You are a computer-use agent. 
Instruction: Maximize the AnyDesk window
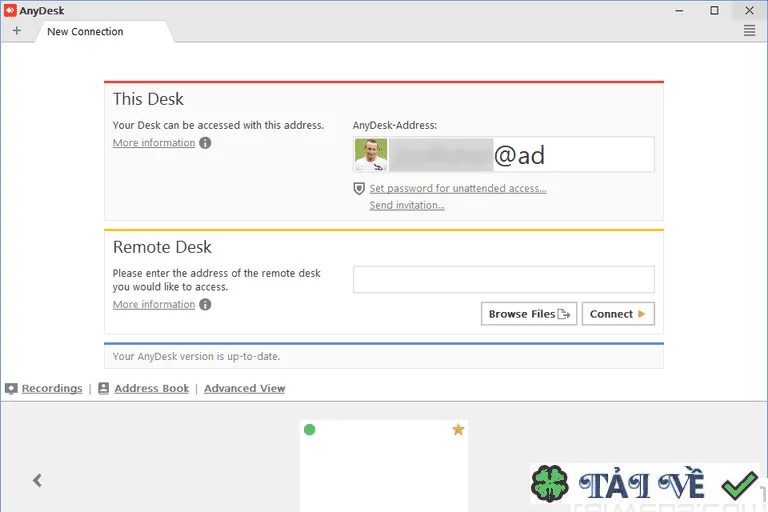click(x=714, y=10)
